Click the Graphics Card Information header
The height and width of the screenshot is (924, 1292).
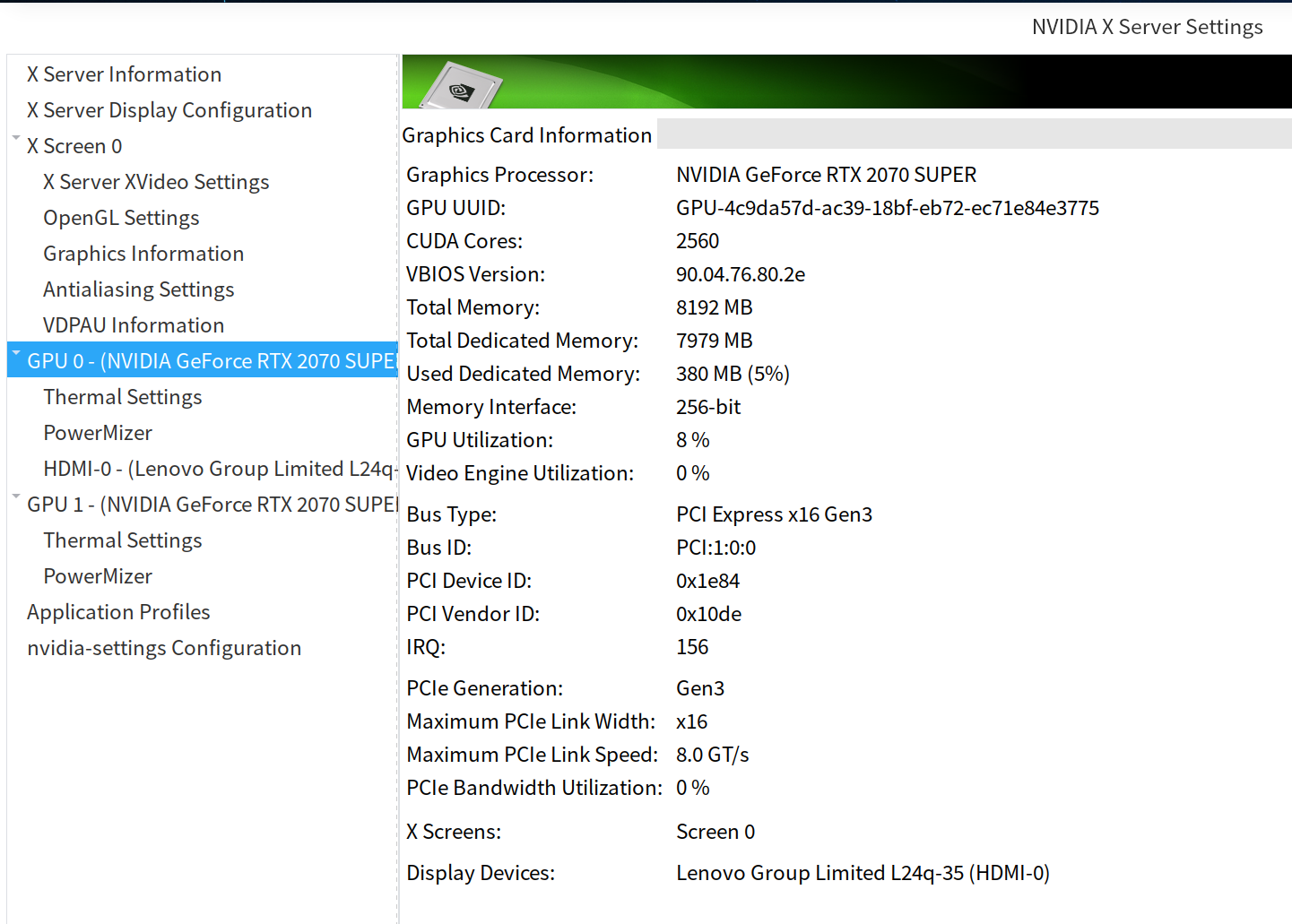tap(527, 135)
